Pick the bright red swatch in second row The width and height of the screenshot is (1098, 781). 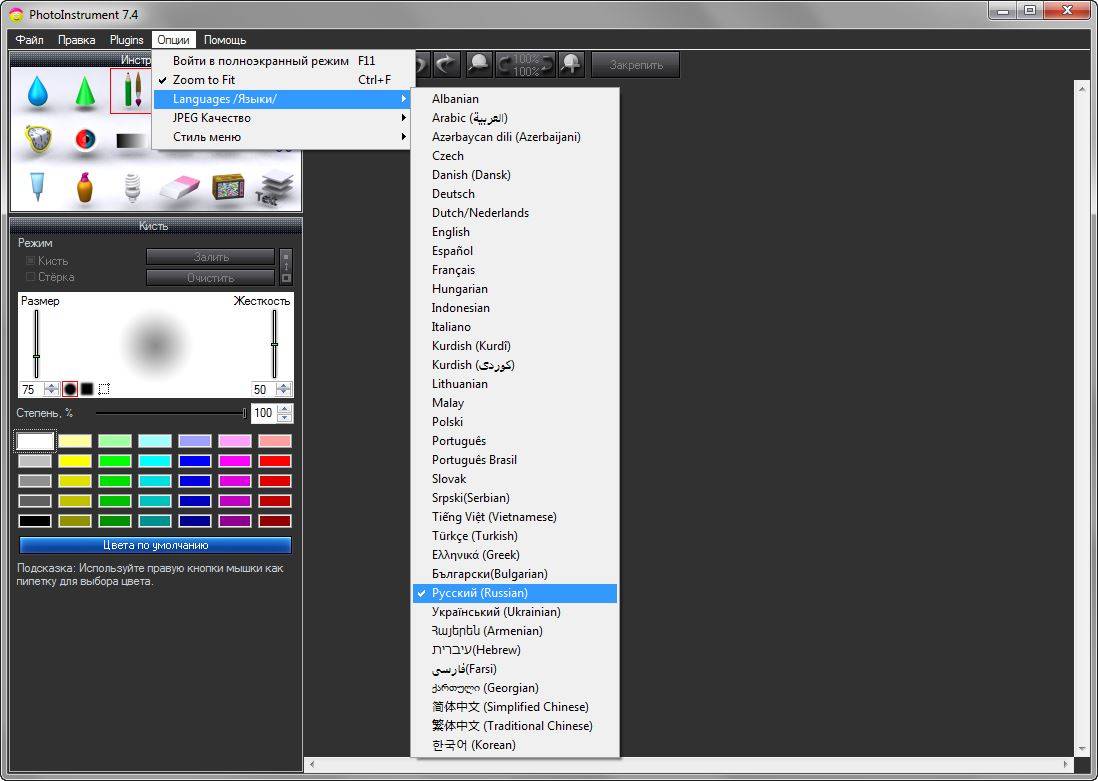(x=275, y=461)
